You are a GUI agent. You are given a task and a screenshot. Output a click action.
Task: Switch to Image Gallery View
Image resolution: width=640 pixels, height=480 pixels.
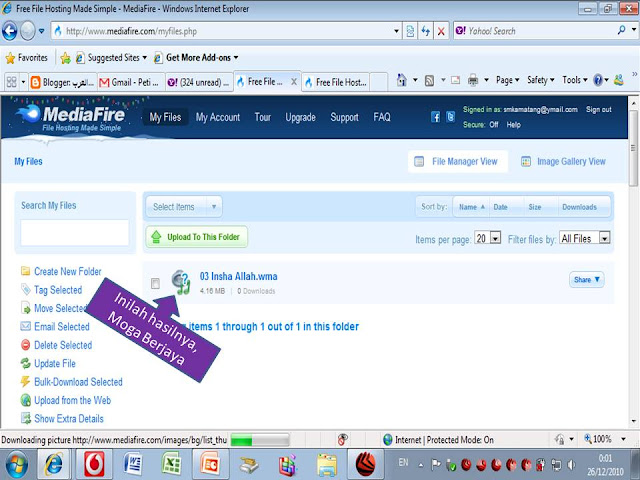[x=563, y=162]
